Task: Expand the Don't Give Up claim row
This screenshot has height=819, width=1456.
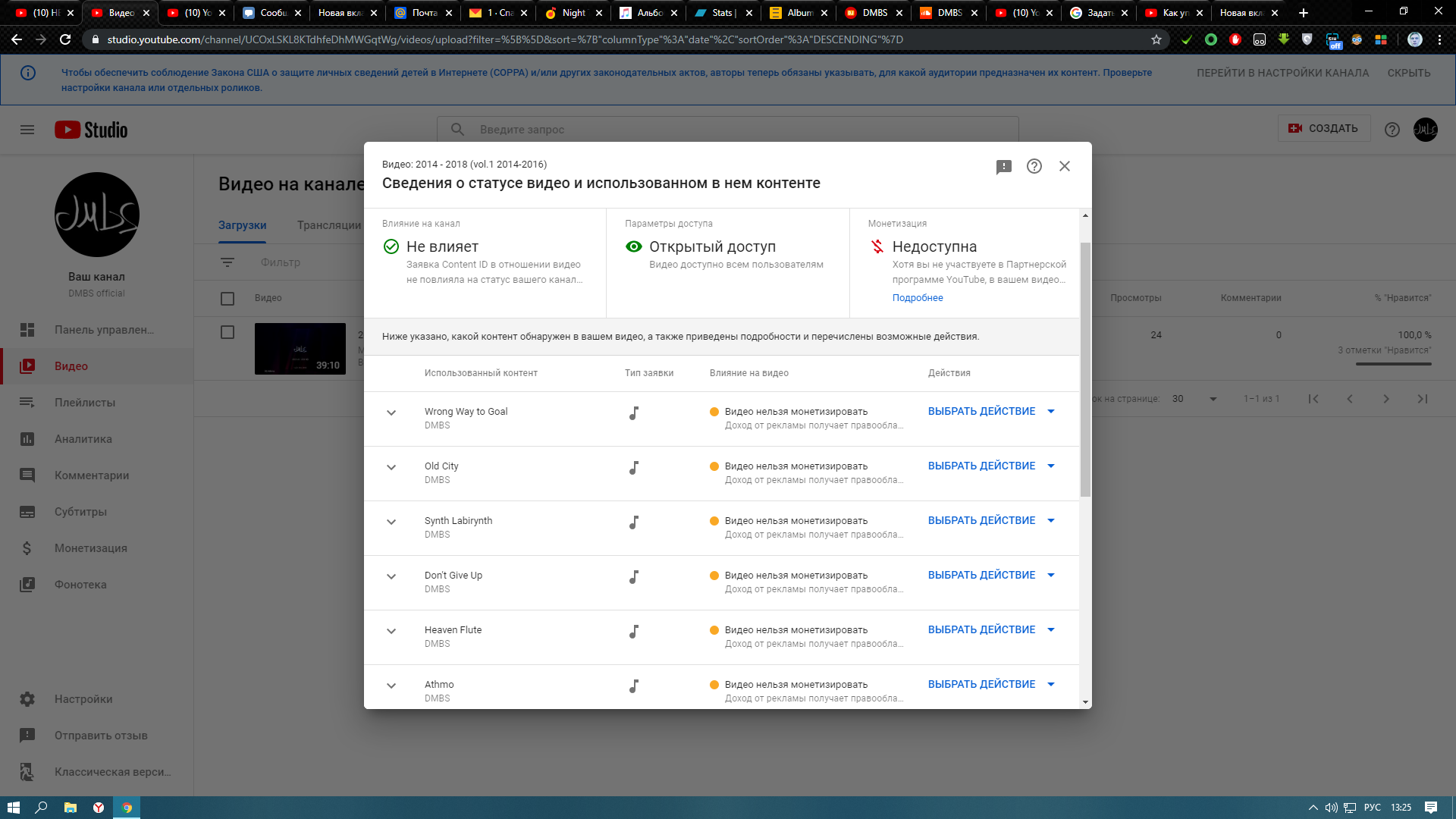Action: coord(391,576)
